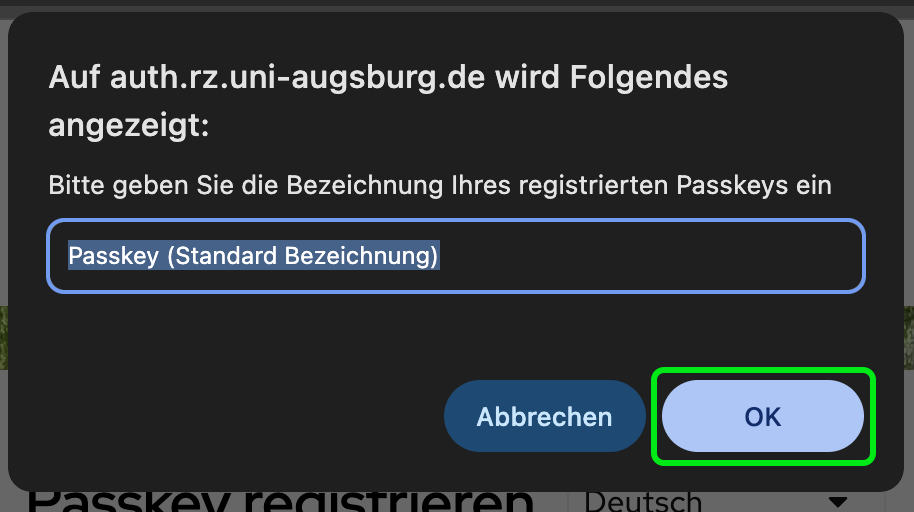
Task: Click the 'Bitte geben Sie die Bezeichnung' prompt message
Action: click(440, 185)
